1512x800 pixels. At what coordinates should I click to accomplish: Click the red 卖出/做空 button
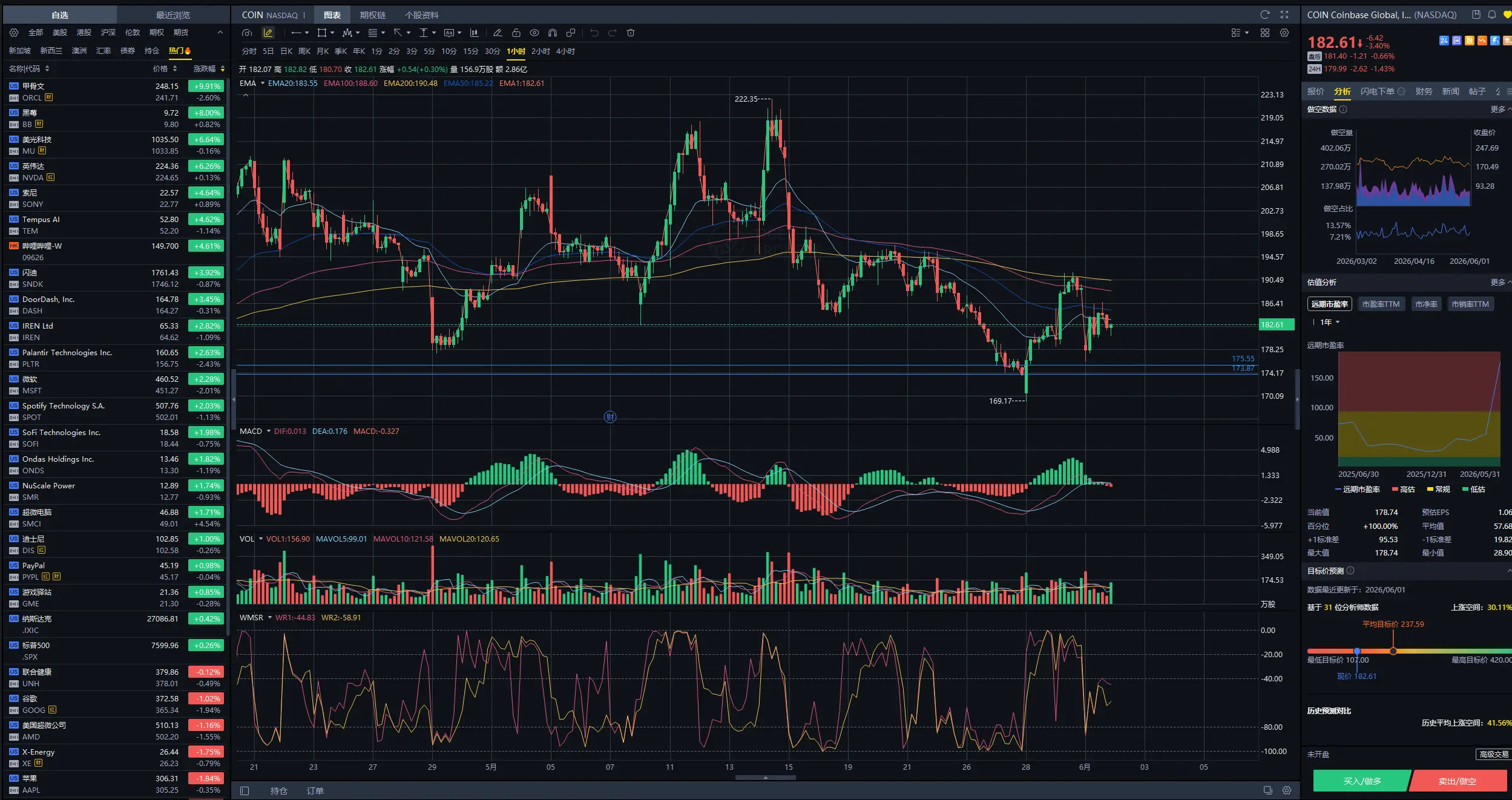1458,781
